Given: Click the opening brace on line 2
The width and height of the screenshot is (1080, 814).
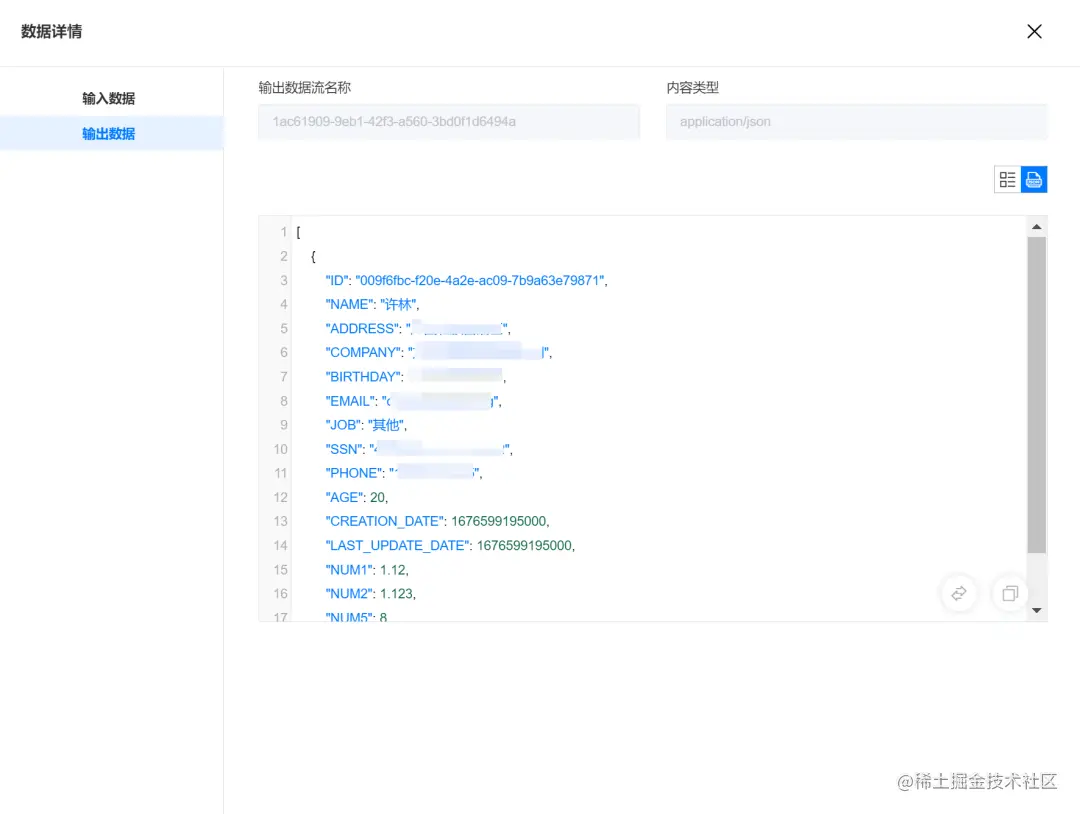Looking at the screenshot, I should pyautogui.click(x=313, y=256).
